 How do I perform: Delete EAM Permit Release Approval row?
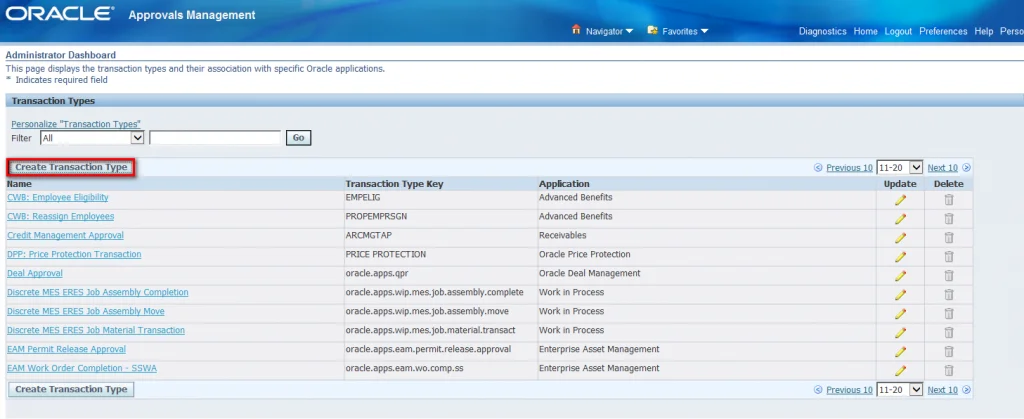(949, 351)
